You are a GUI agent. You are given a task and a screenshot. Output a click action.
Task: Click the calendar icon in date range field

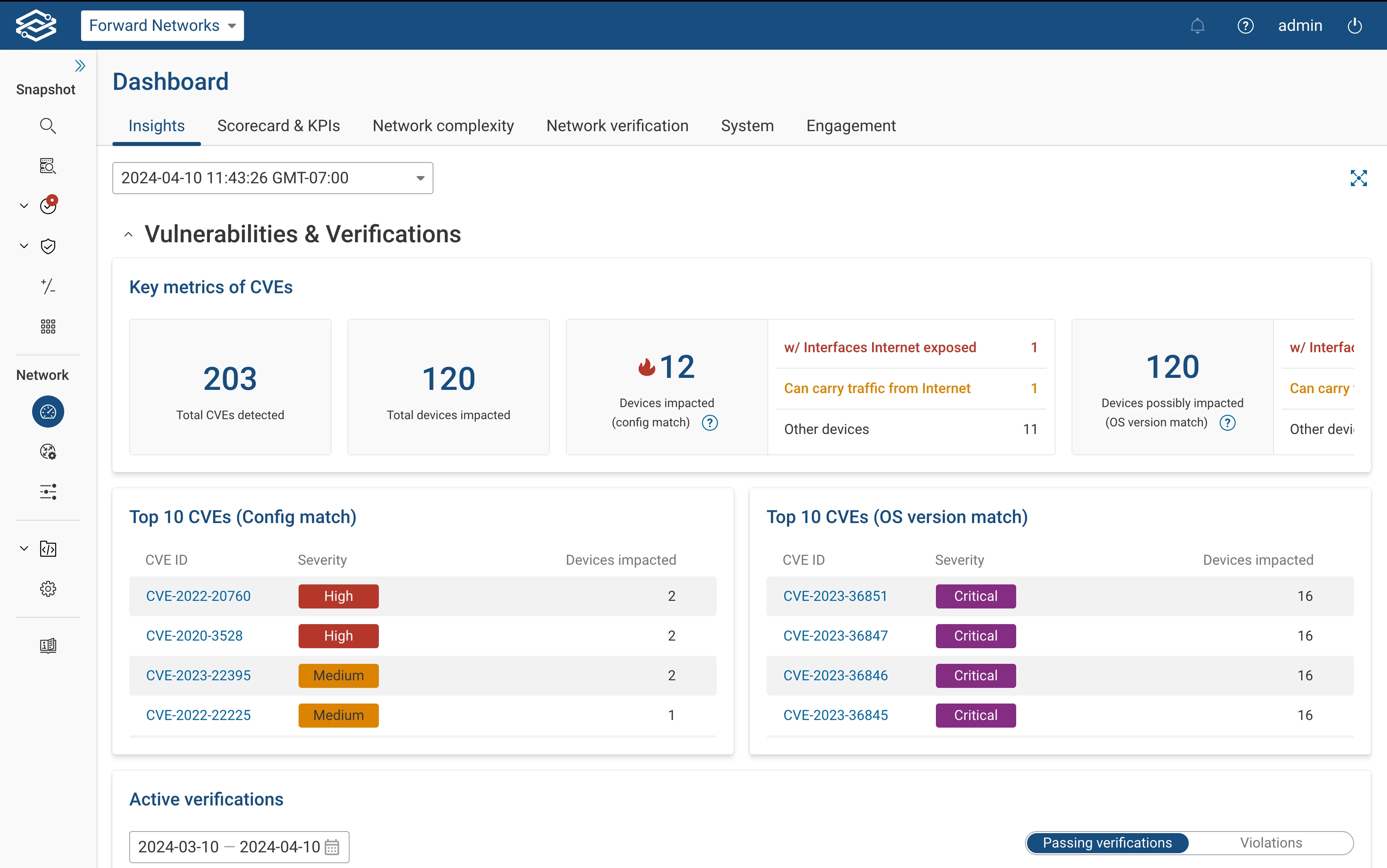(332, 847)
